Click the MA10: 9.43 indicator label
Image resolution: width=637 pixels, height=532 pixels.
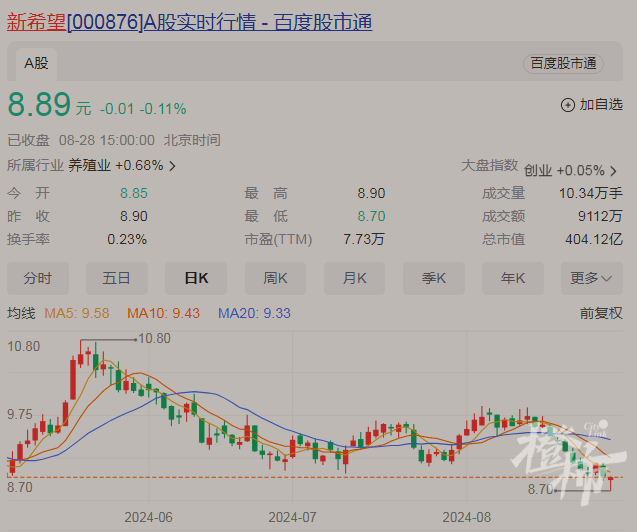click(x=163, y=314)
